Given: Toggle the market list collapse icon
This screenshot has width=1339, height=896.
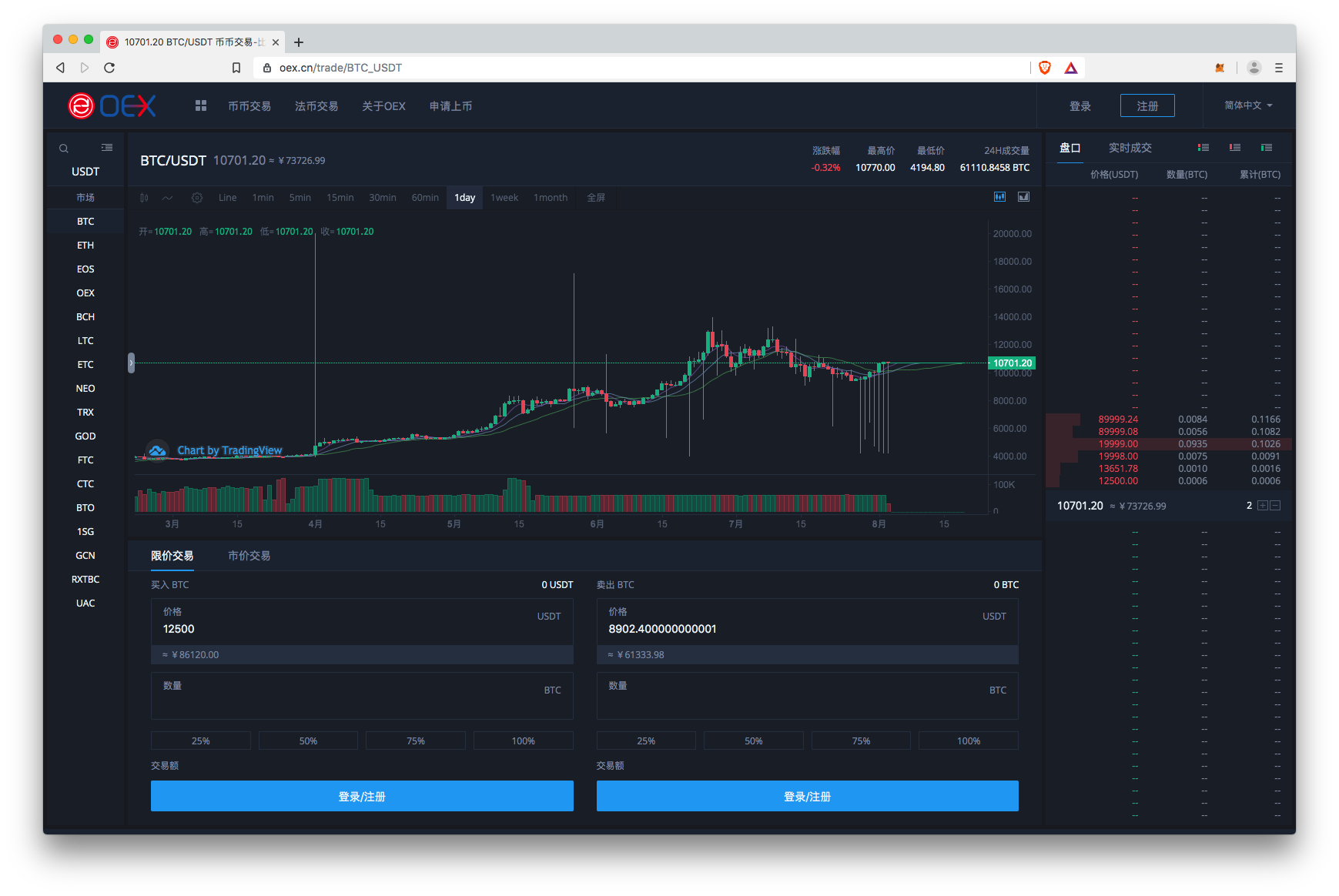Looking at the screenshot, I should pos(107,147).
